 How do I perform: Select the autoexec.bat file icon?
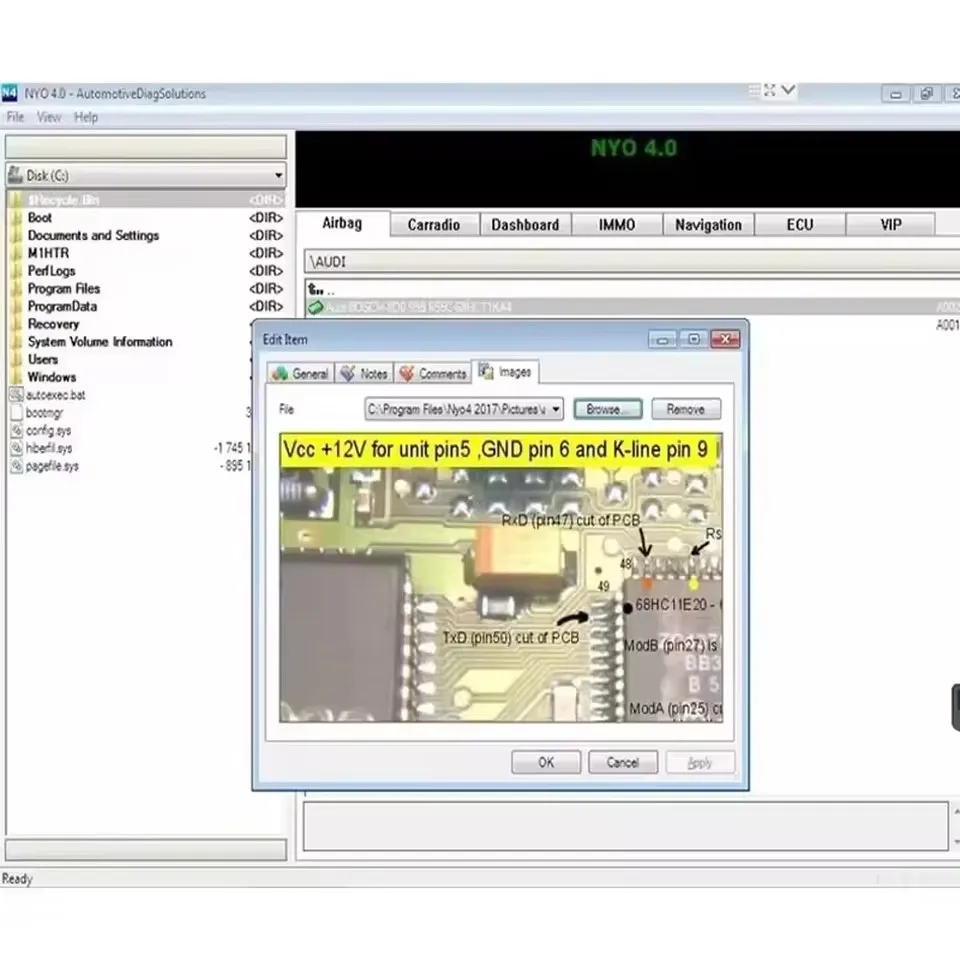click(17, 395)
